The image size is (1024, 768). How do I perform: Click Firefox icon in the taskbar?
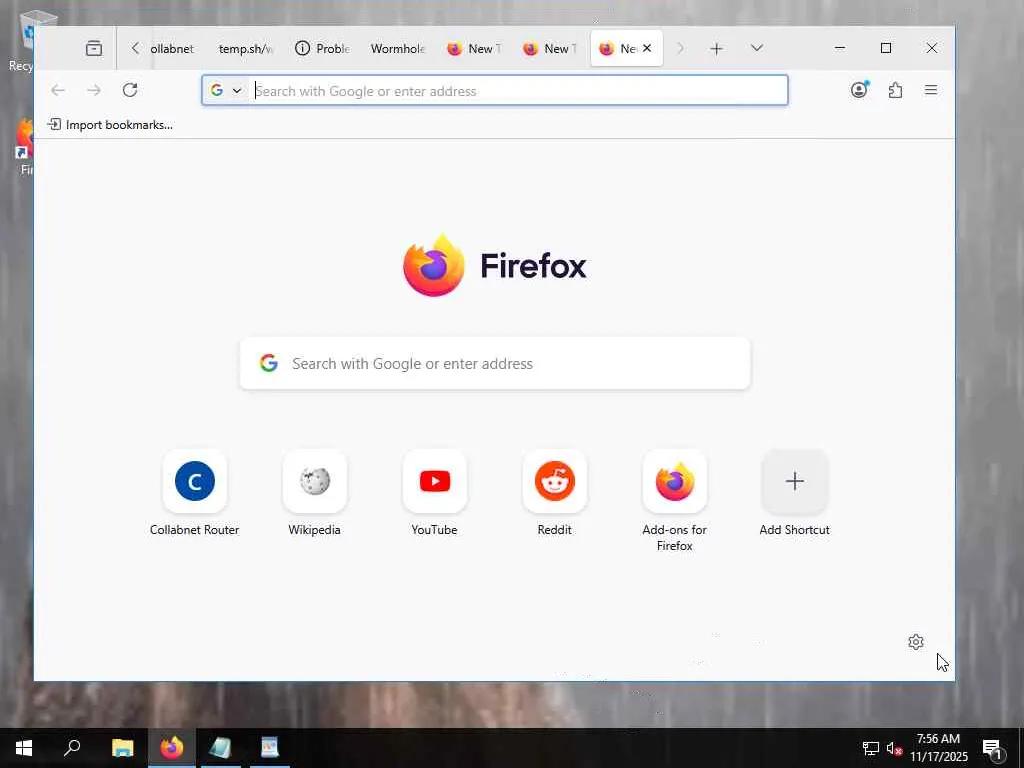172,748
